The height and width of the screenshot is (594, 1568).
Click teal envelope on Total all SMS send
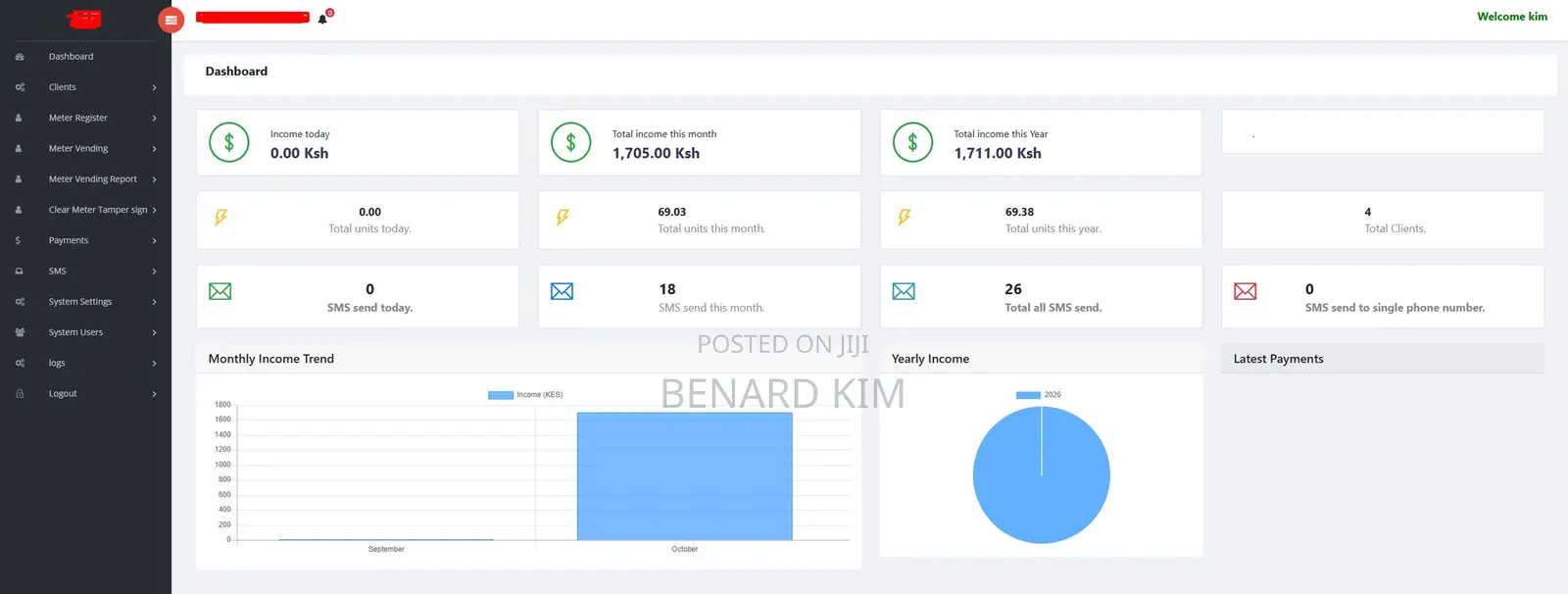904,291
